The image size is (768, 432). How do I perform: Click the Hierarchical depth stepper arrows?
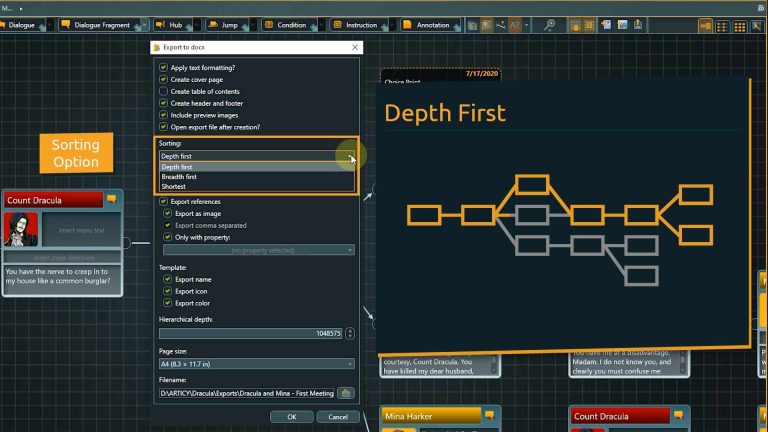click(350, 333)
